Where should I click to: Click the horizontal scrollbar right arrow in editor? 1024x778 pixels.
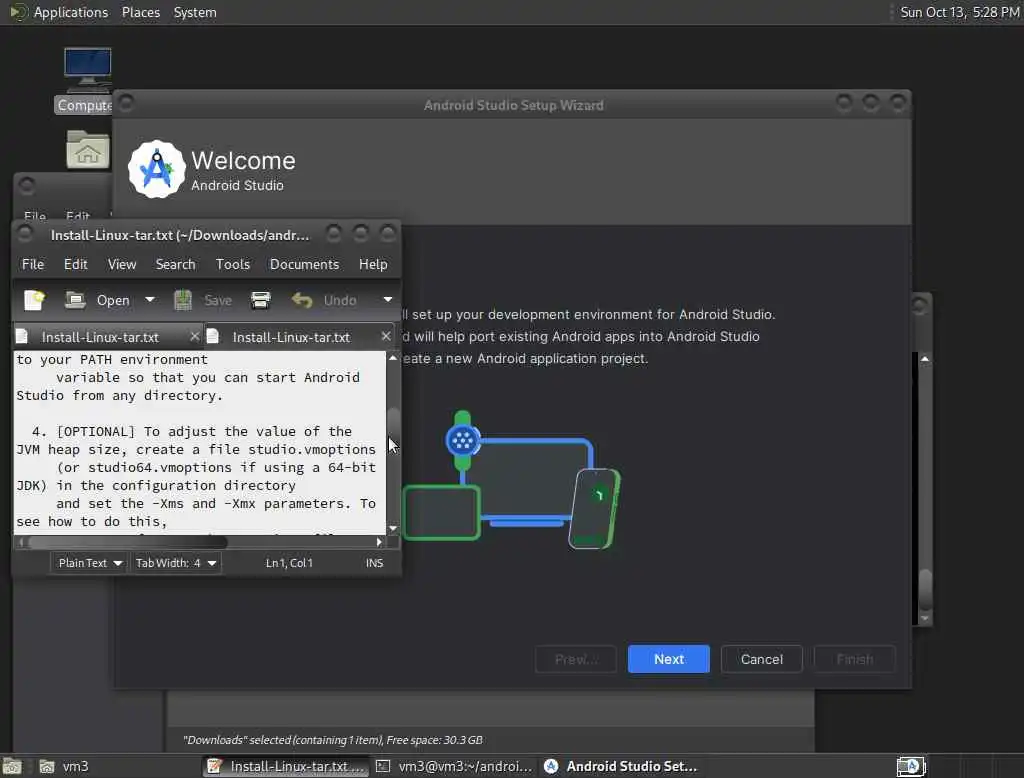coord(379,542)
